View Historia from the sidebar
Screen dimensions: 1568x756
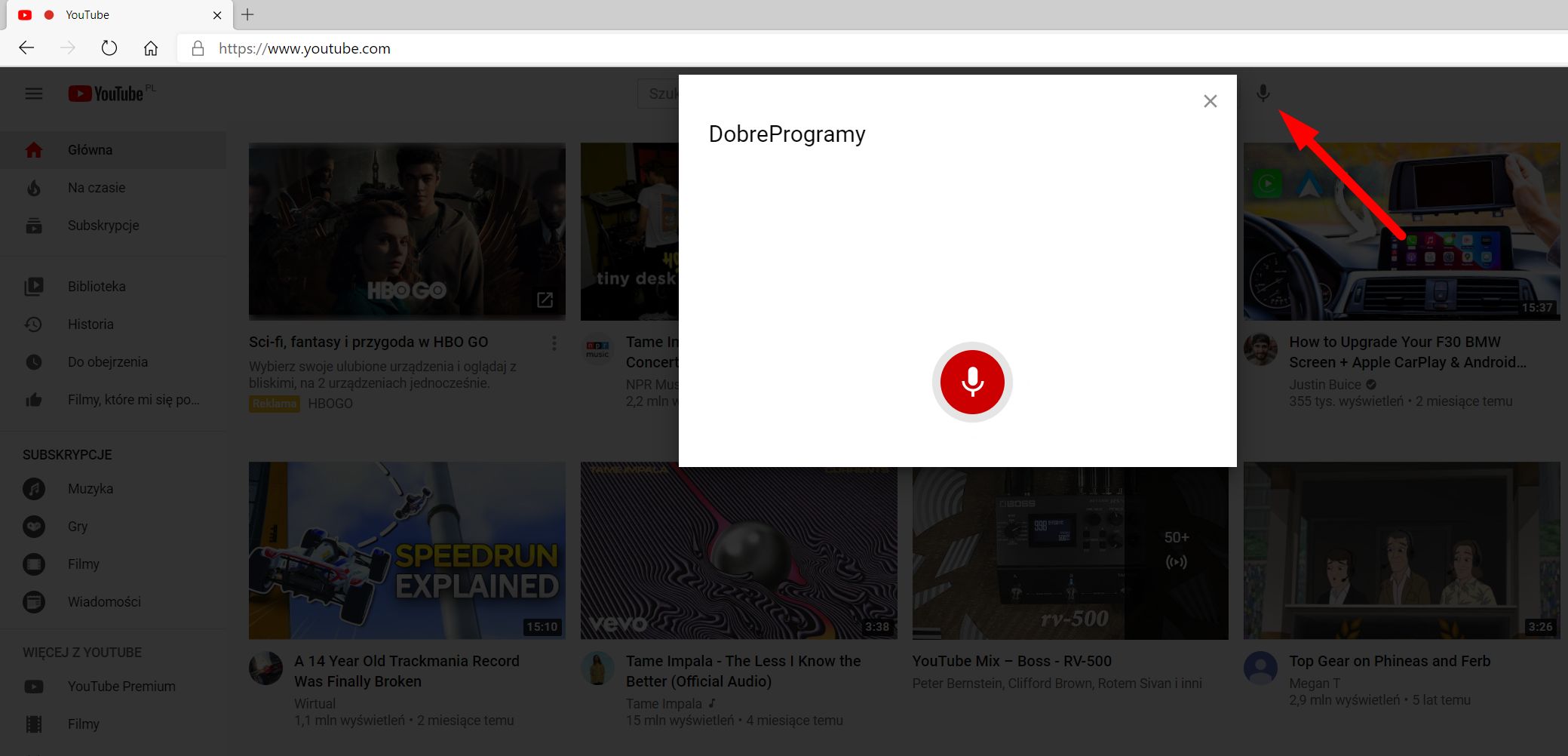tap(91, 324)
